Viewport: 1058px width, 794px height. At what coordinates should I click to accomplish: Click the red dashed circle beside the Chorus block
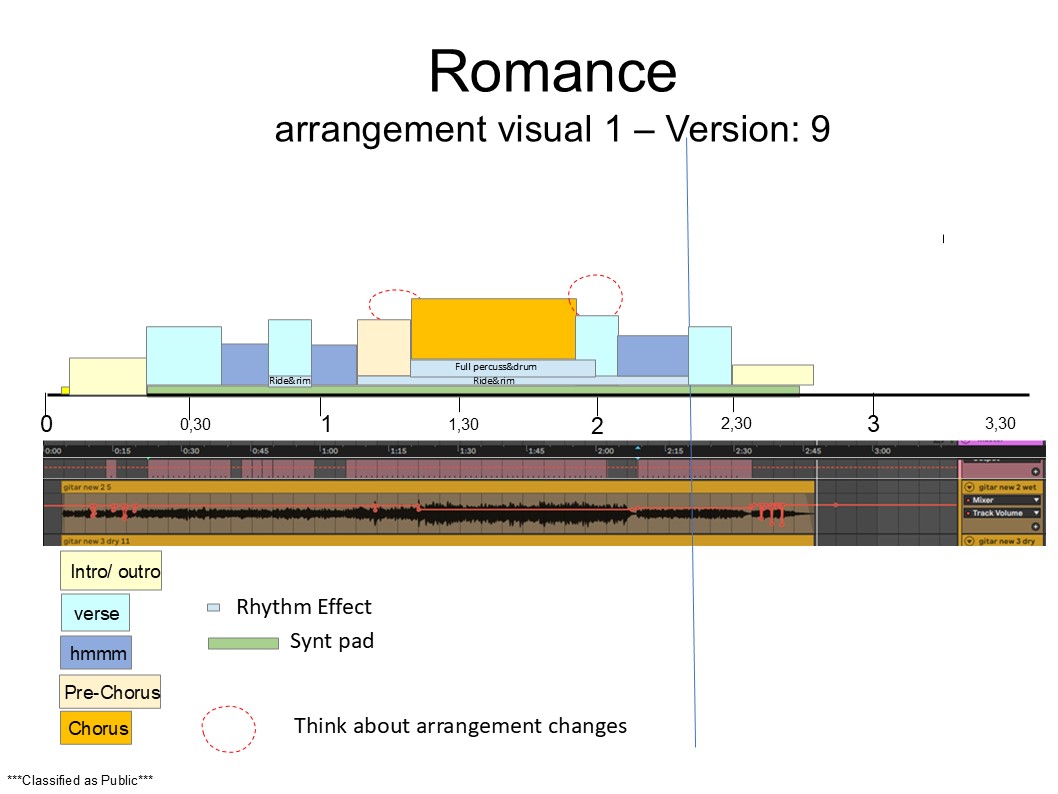(x=598, y=296)
